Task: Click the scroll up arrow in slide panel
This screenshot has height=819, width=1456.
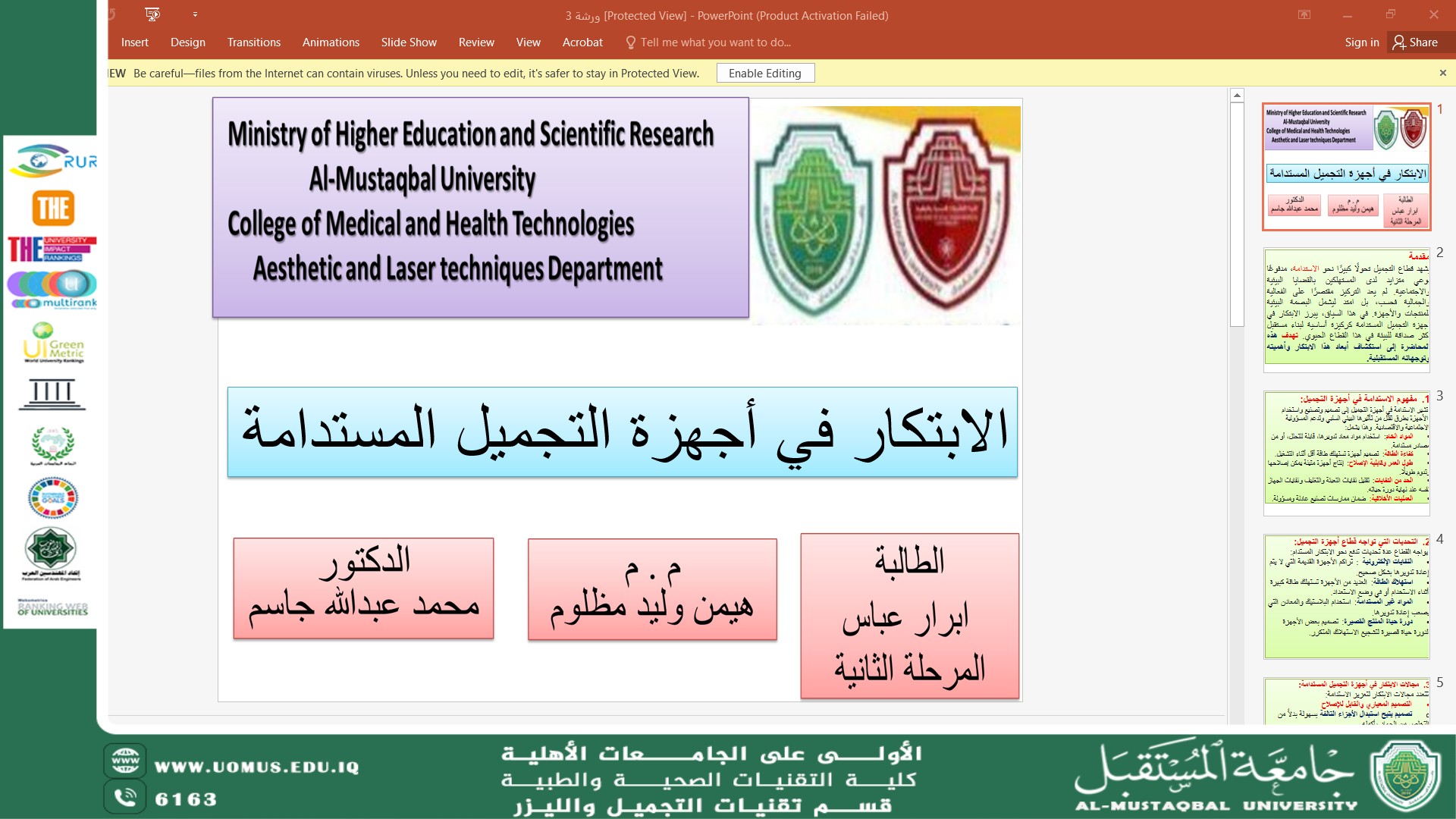Action: (x=1237, y=96)
